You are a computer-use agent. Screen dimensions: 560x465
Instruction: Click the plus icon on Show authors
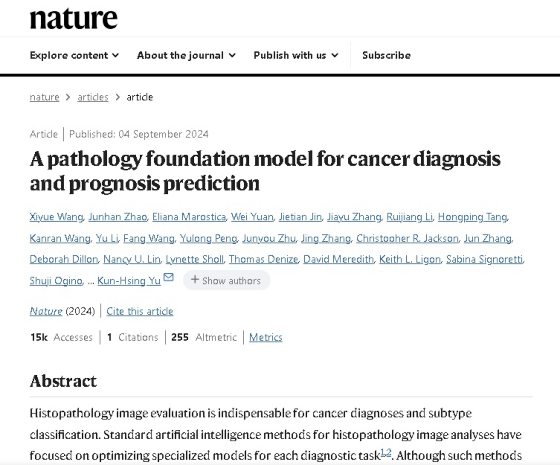click(195, 280)
